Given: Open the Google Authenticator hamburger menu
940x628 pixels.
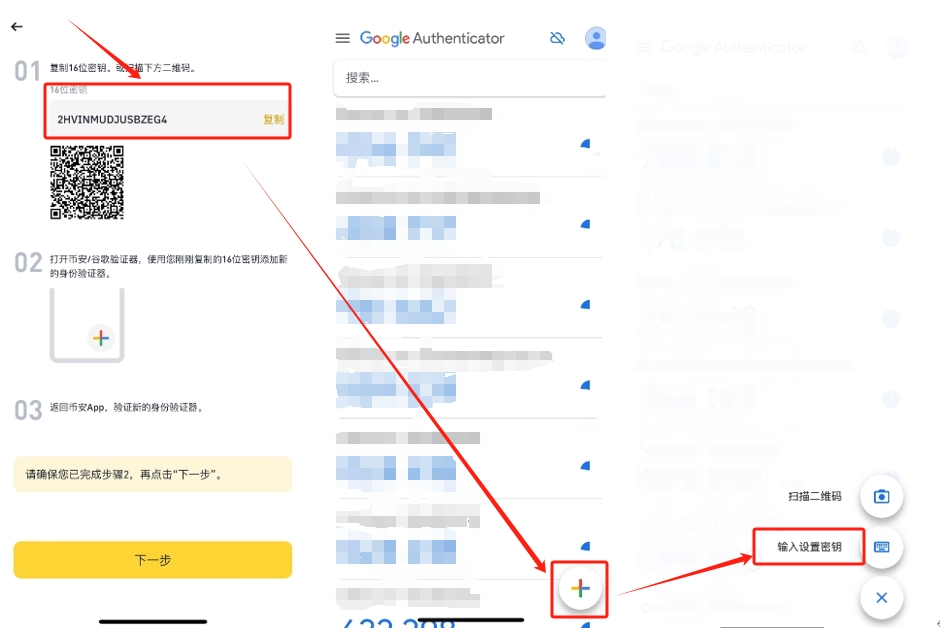Looking at the screenshot, I should coord(342,38).
